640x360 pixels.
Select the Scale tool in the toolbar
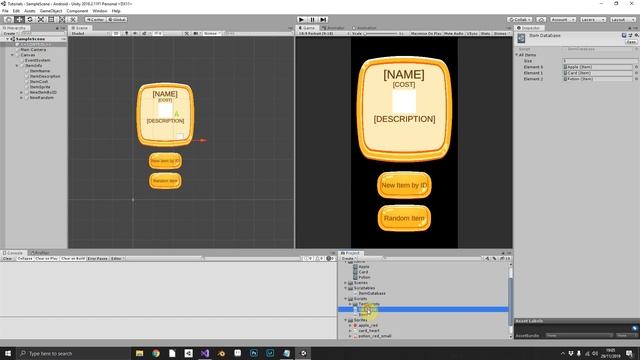tap(40, 19)
